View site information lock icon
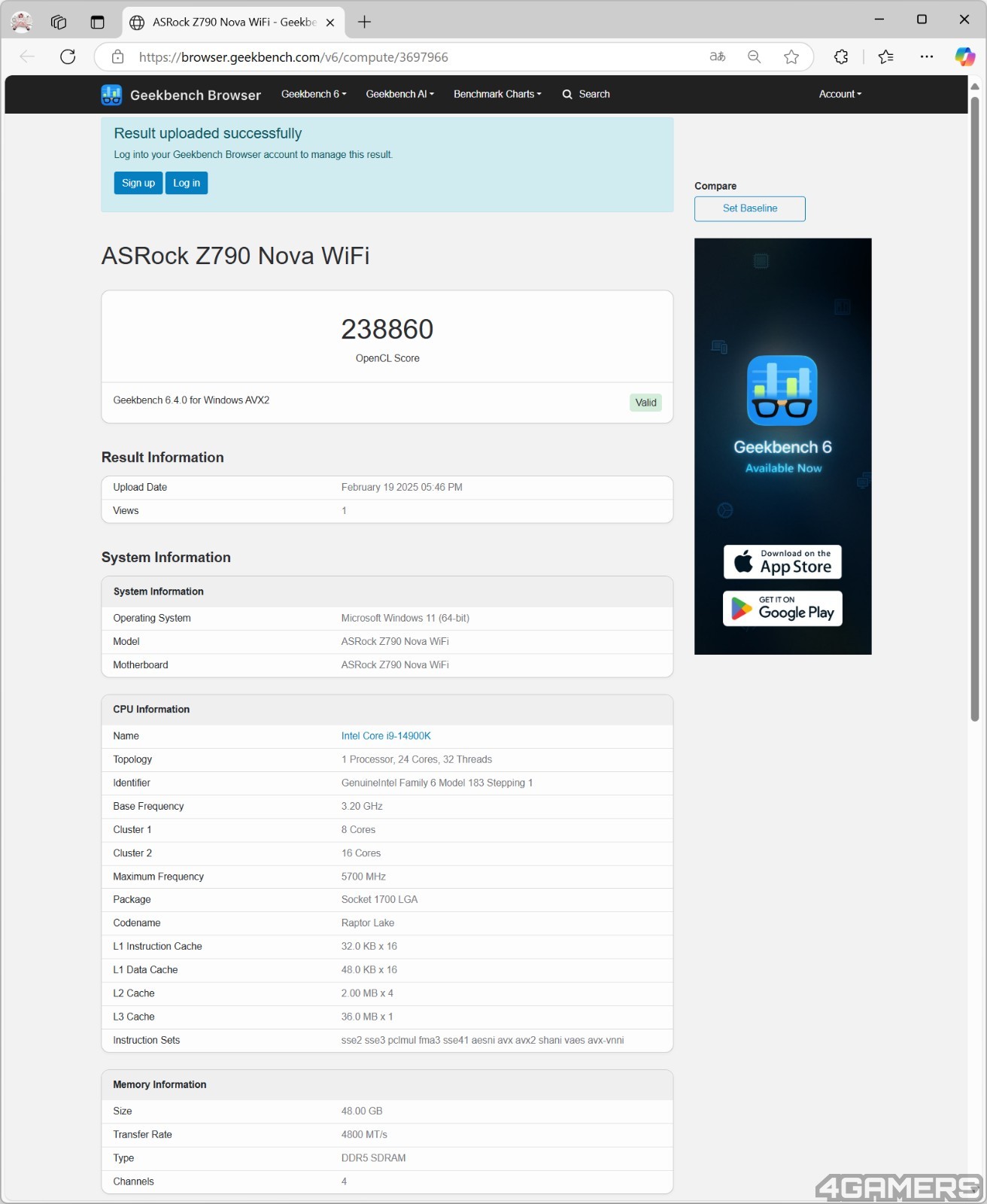This screenshot has width=987, height=1204. point(117,56)
